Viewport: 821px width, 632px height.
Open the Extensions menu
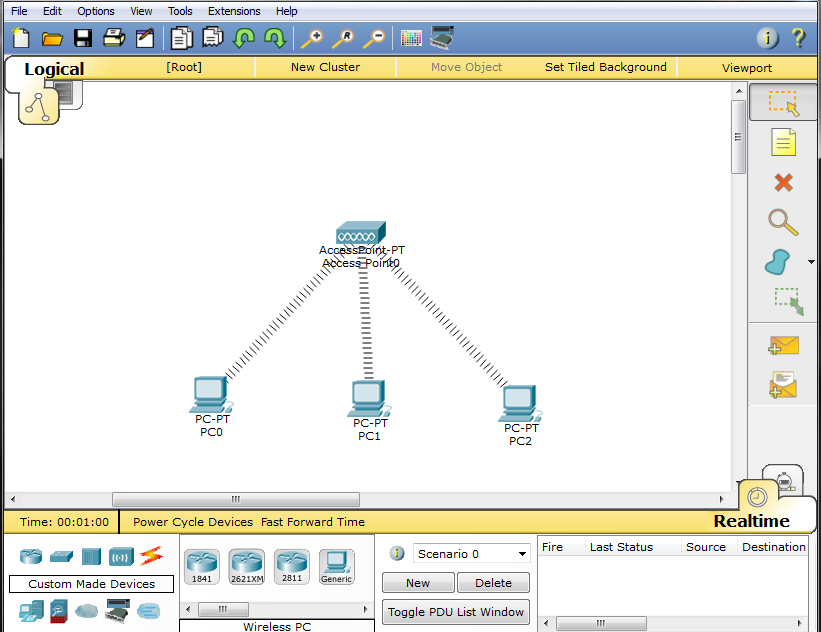pos(234,11)
